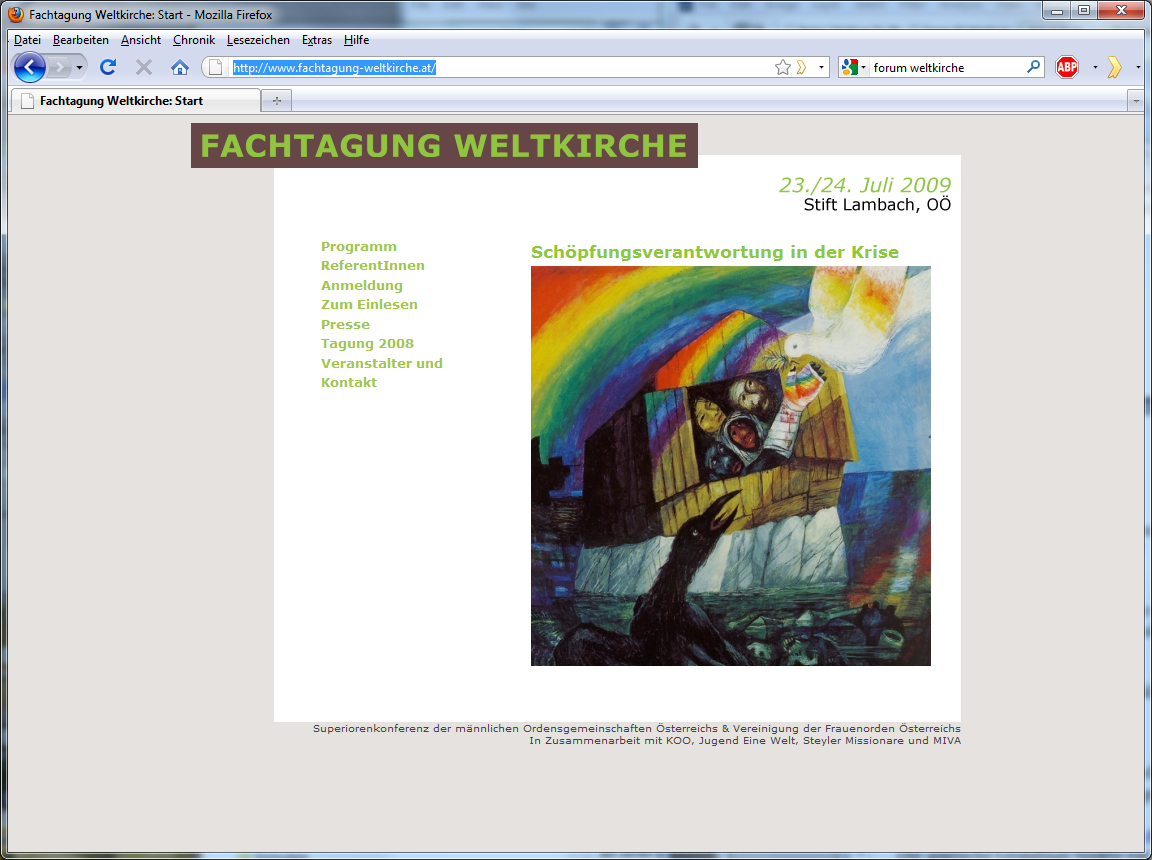Click the footer line In Zusammenarbeit mit KOO
The height and width of the screenshot is (860, 1152).
click(x=745, y=740)
